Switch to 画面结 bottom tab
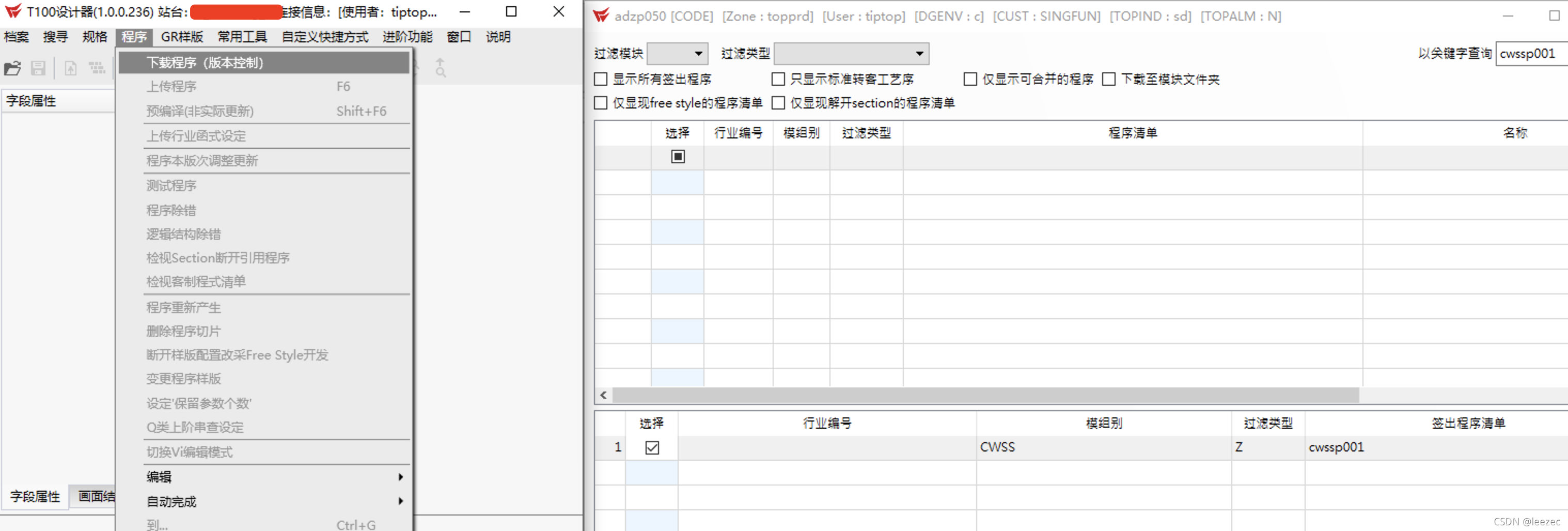Viewport: 1568px width, 531px height. point(93,496)
